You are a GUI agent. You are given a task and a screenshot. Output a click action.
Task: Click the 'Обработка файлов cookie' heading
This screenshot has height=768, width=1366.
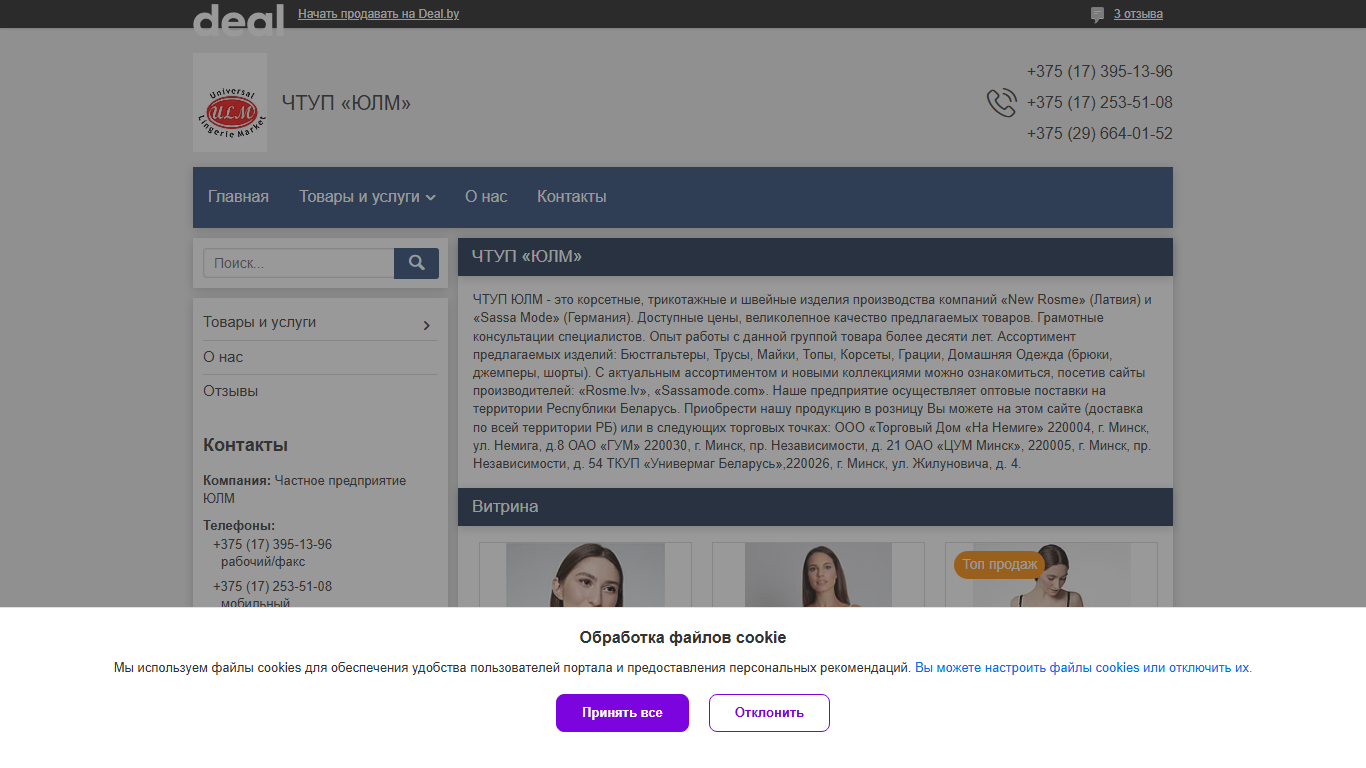tap(683, 638)
